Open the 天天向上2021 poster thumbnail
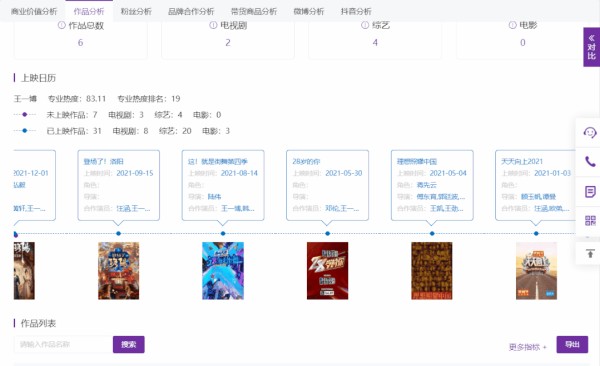Screen dimensions: 600x366 tap(536, 270)
